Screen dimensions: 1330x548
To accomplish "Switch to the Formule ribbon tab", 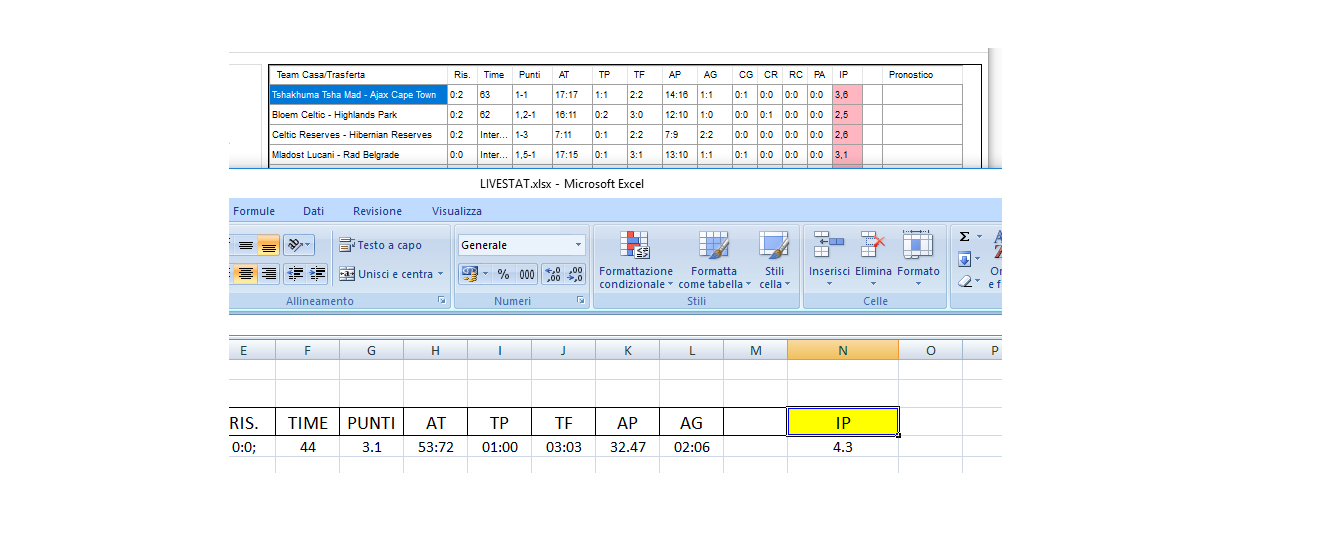I will pyautogui.click(x=254, y=211).
